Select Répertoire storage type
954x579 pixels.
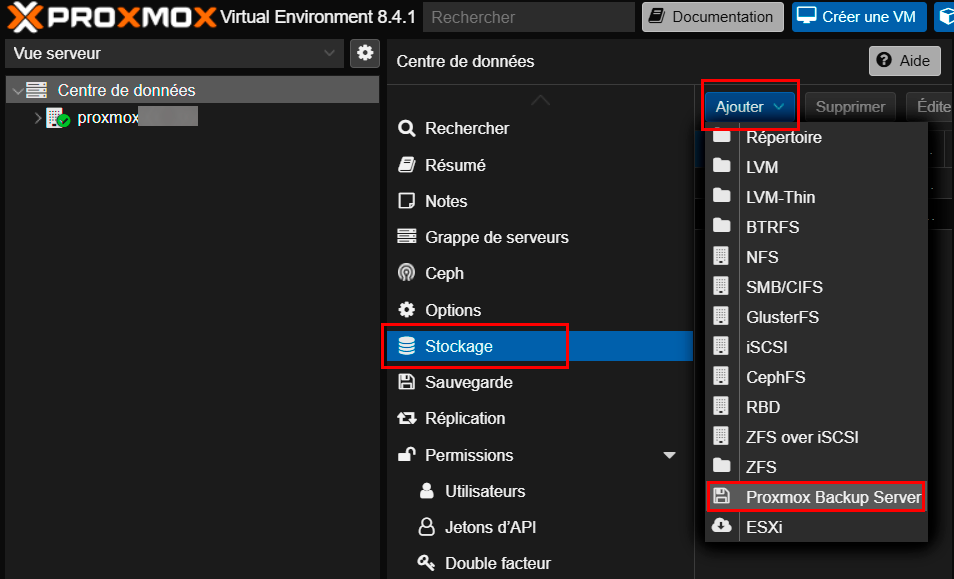click(816, 137)
